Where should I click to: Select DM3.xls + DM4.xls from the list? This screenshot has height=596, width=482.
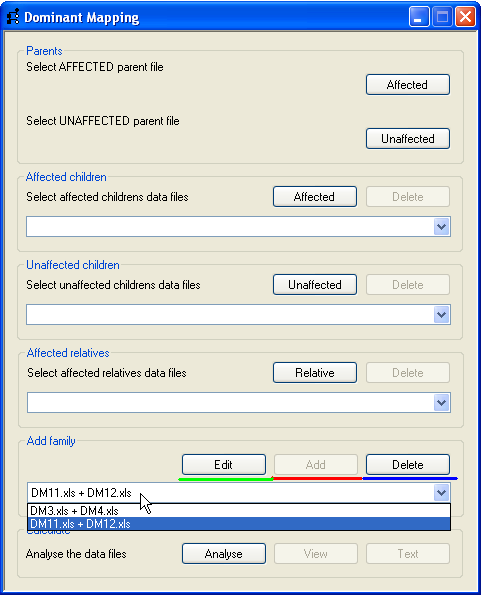click(239, 510)
